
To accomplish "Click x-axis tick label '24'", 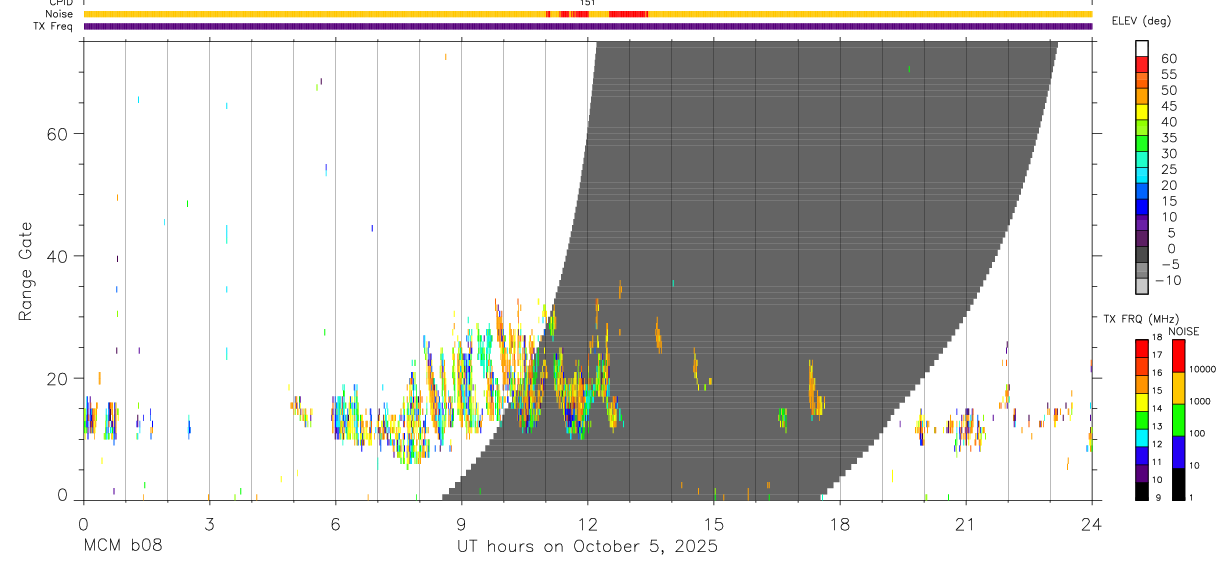I will [x=1092, y=523].
